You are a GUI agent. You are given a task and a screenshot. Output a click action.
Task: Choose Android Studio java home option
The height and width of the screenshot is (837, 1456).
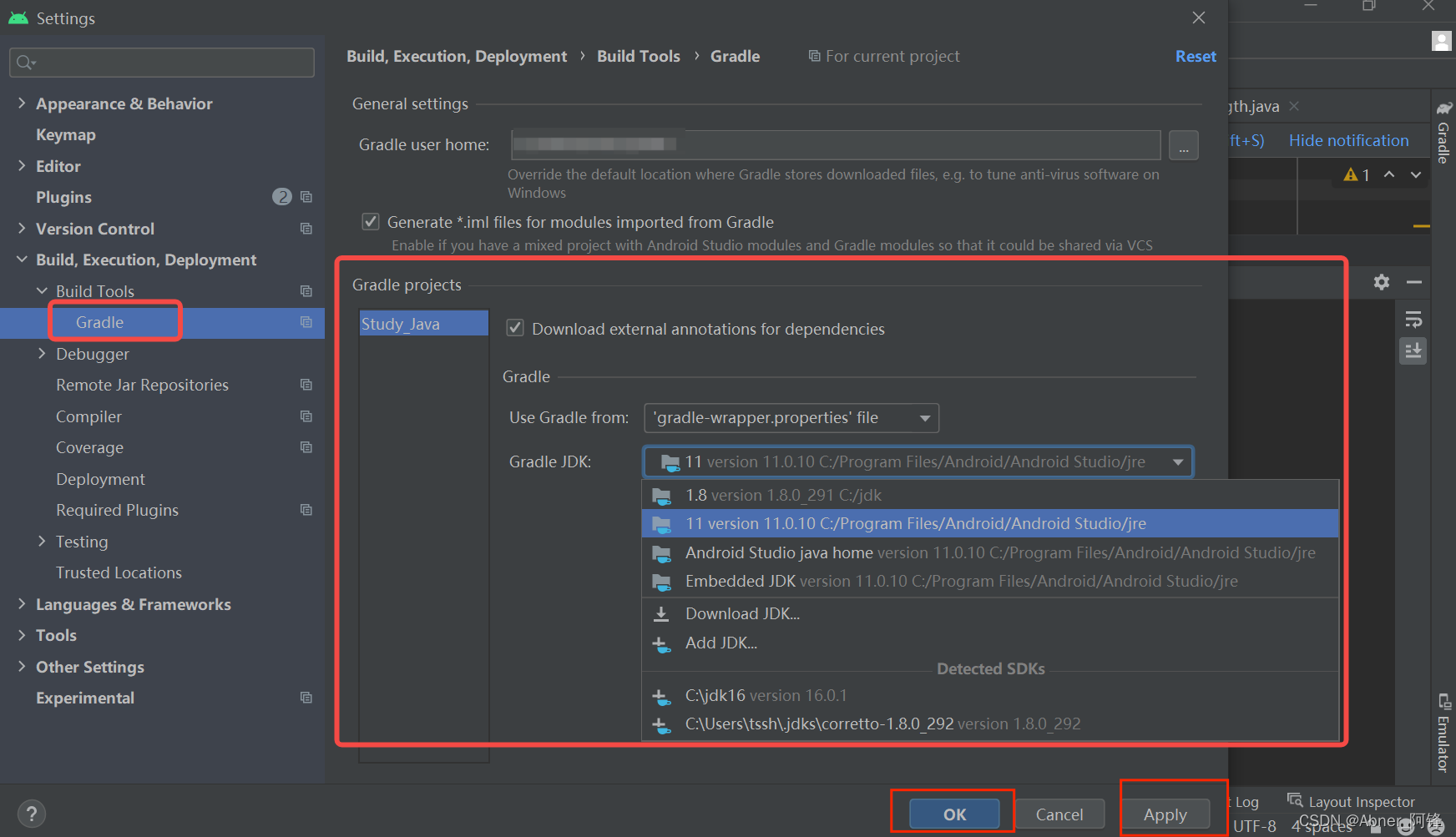pyautogui.click(x=990, y=552)
